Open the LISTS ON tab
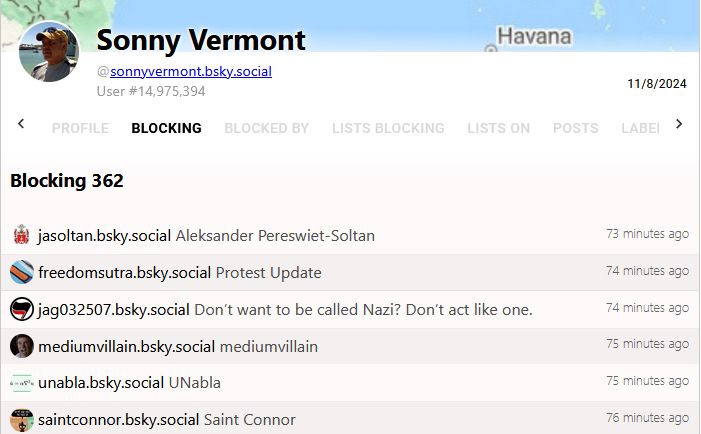This screenshot has height=434, width=701. [498, 128]
